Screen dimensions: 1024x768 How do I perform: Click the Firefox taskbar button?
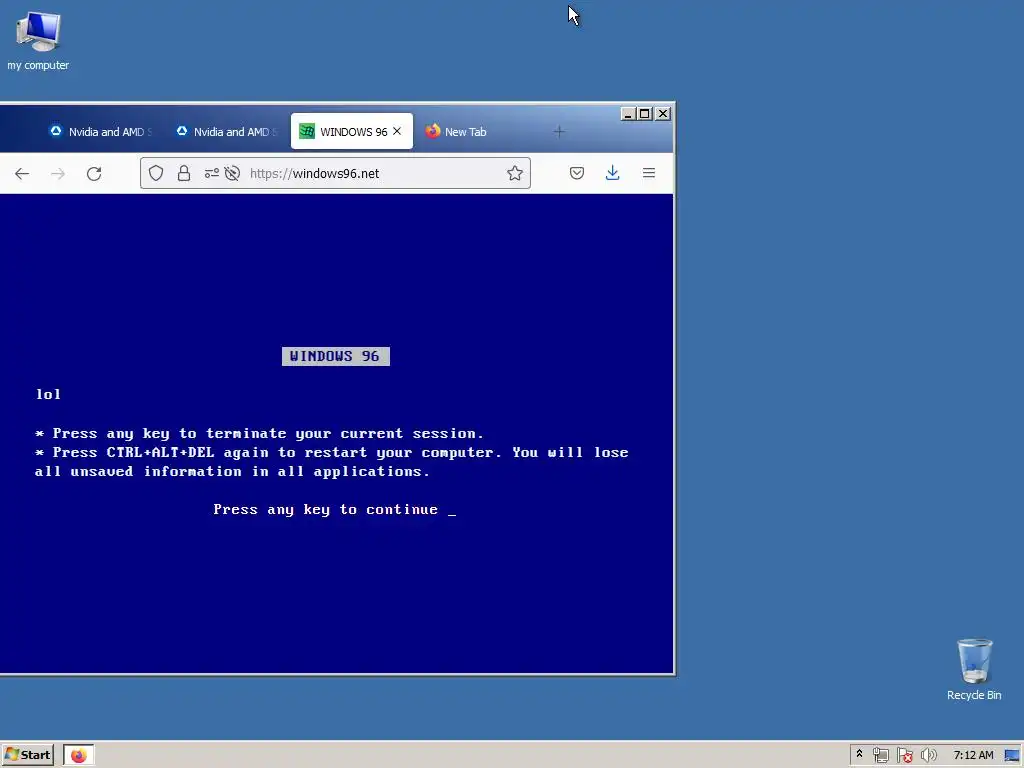[79, 755]
